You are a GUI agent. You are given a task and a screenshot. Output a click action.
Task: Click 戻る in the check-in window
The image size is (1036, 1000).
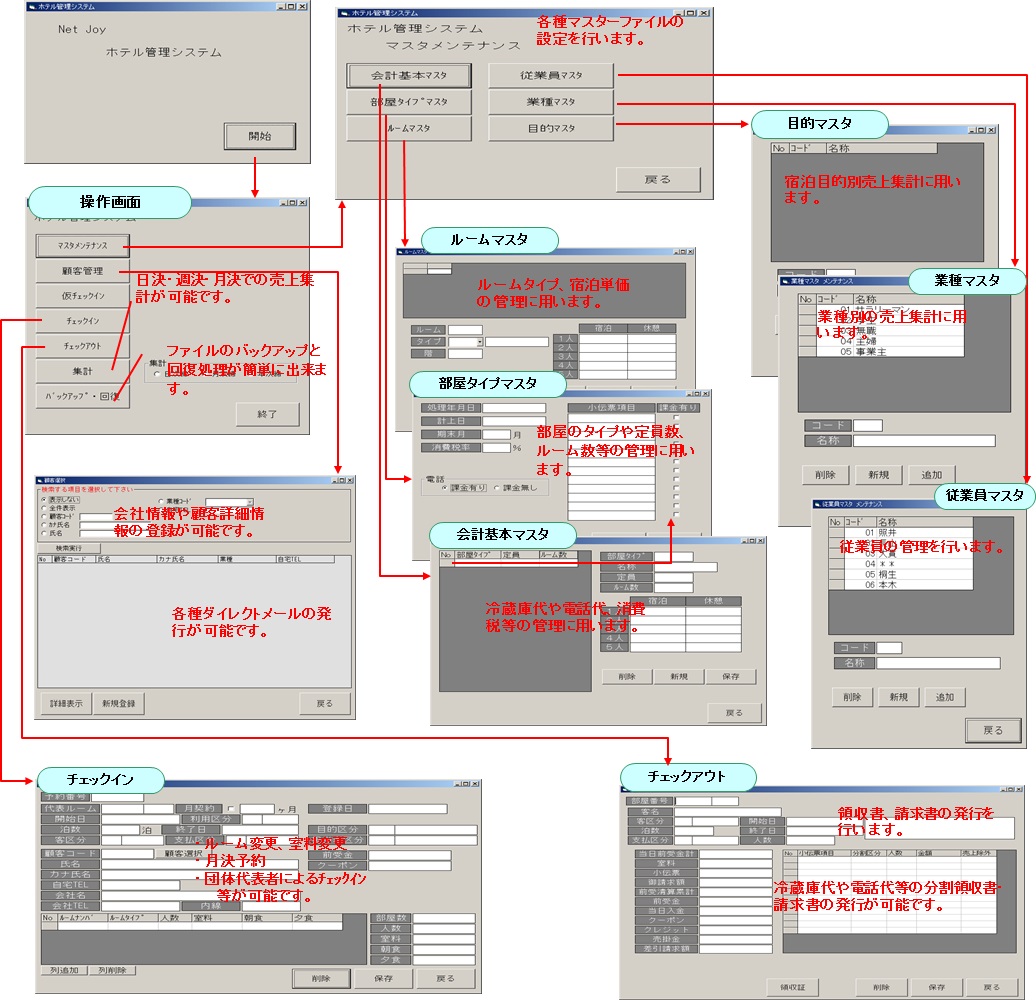point(445,978)
